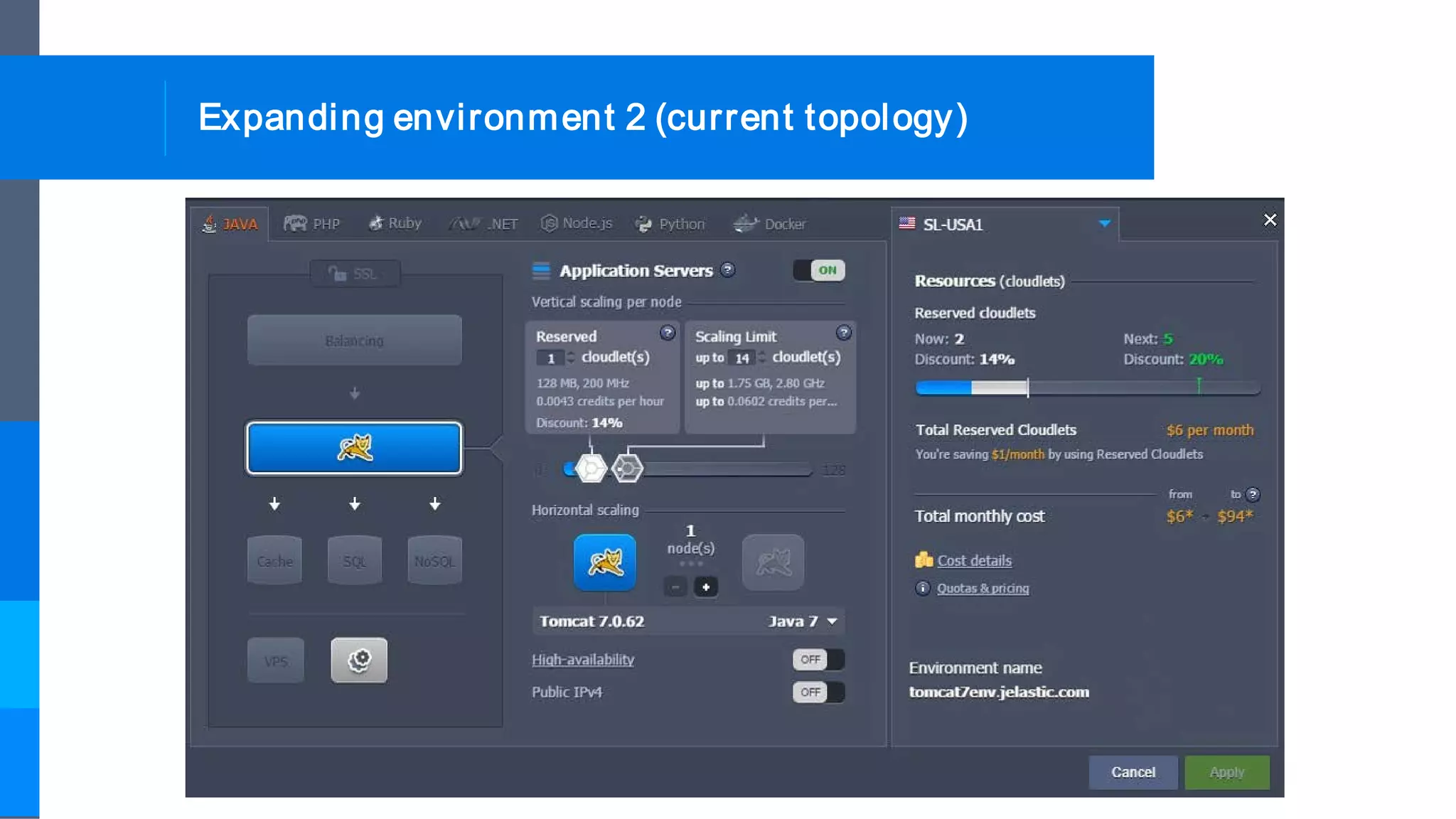Turn off the Application Servers switch
1456x819 pixels.
tap(819, 270)
